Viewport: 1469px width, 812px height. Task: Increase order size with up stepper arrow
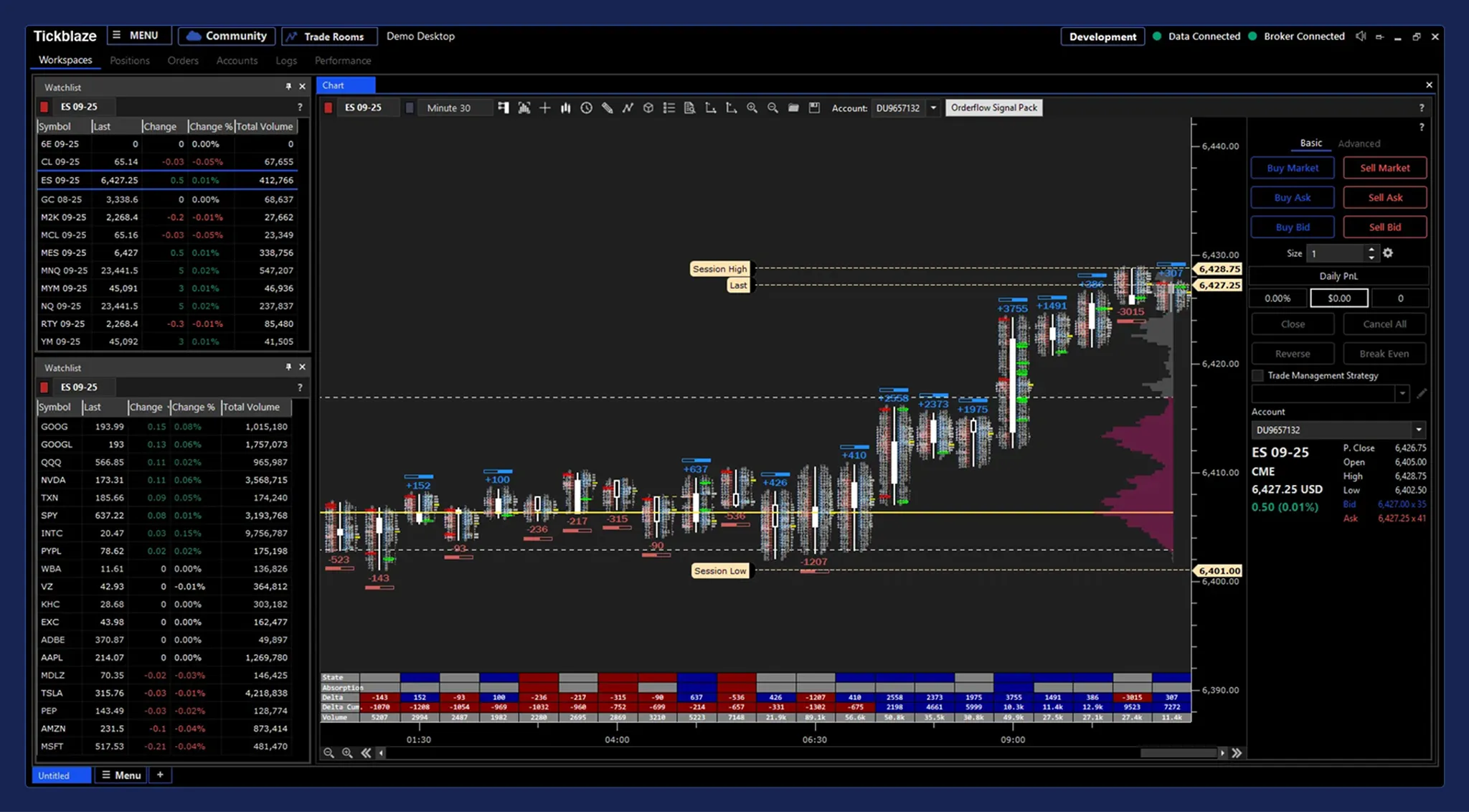click(1371, 250)
